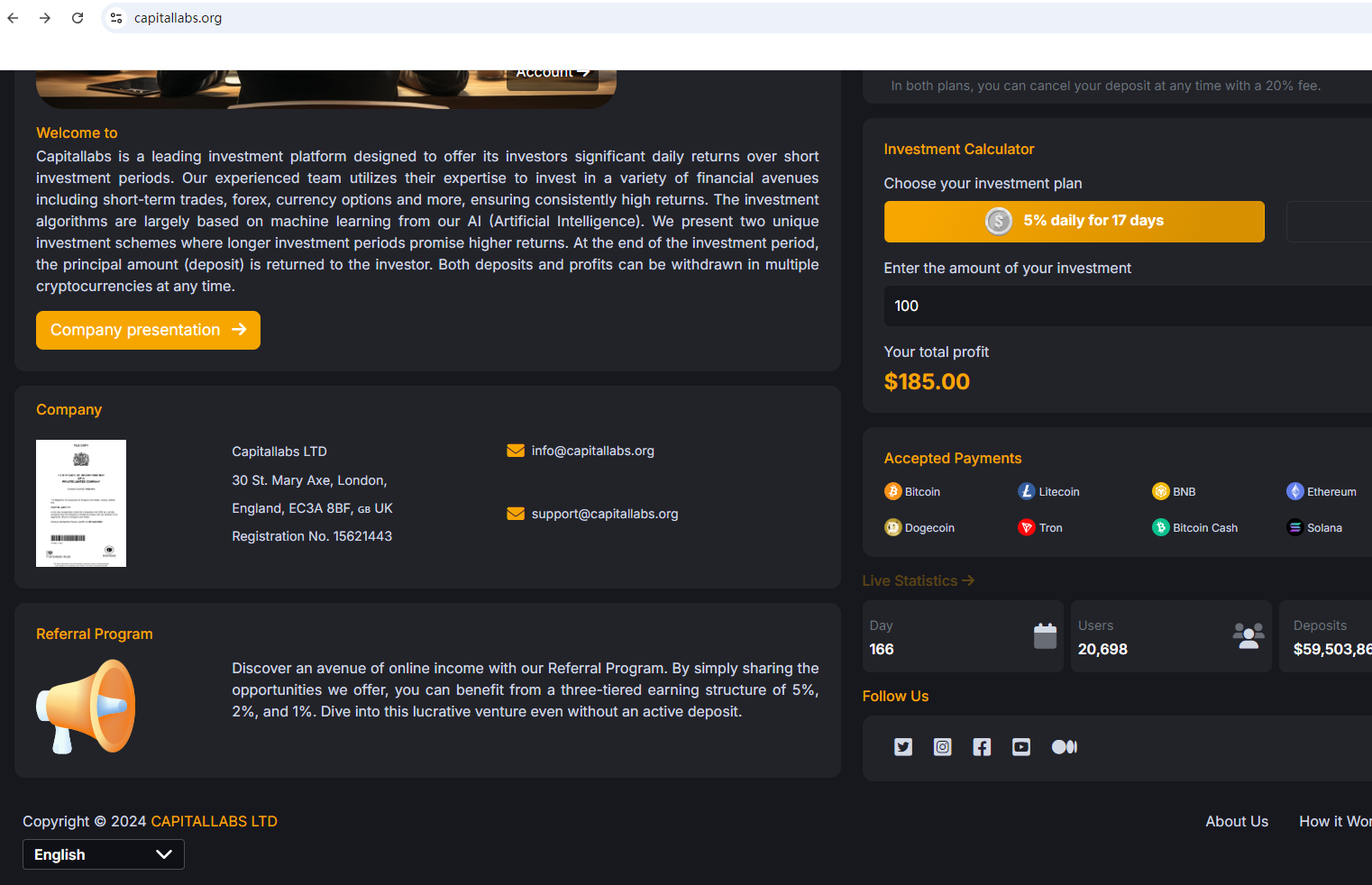Go forward in browser history
The width and height of the screenshot is (1372, 885).
pyautogui.click(x=45, y=18)
